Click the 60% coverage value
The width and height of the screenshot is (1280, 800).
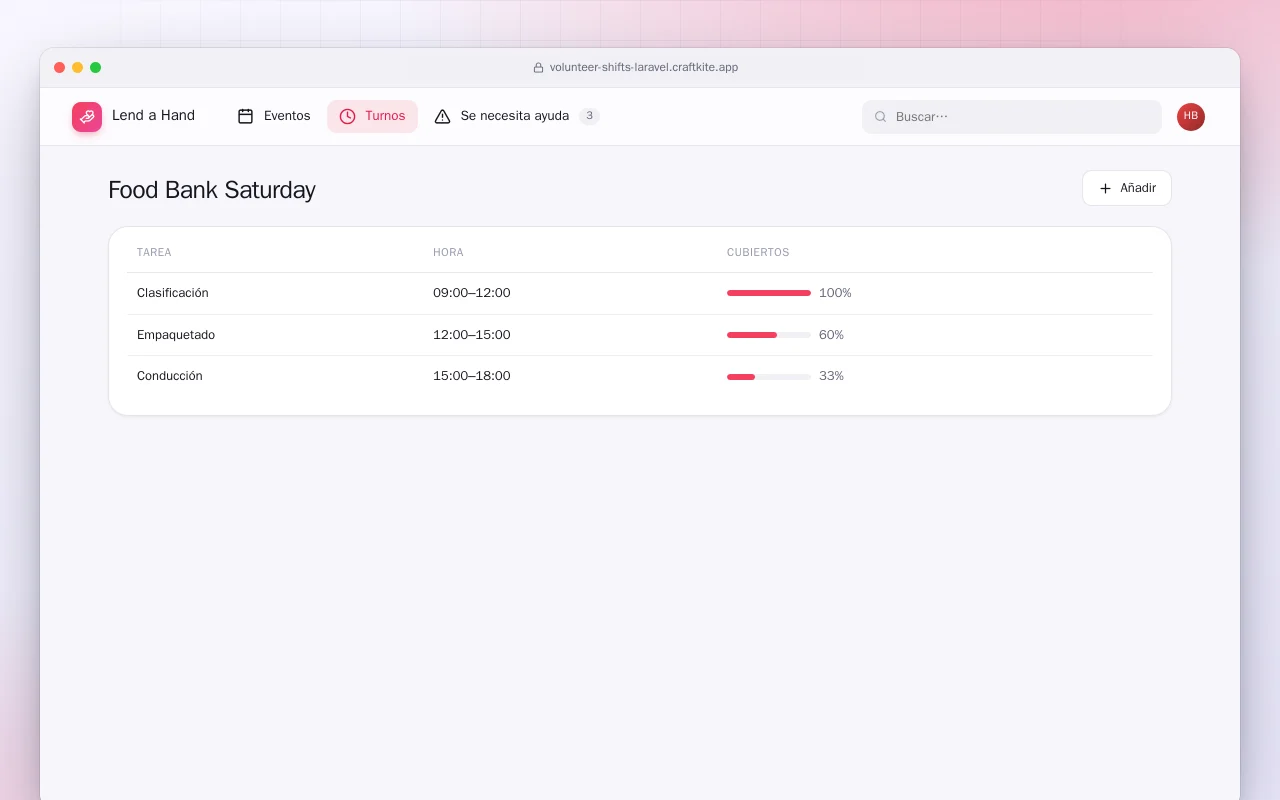click(x=831, y=335)
